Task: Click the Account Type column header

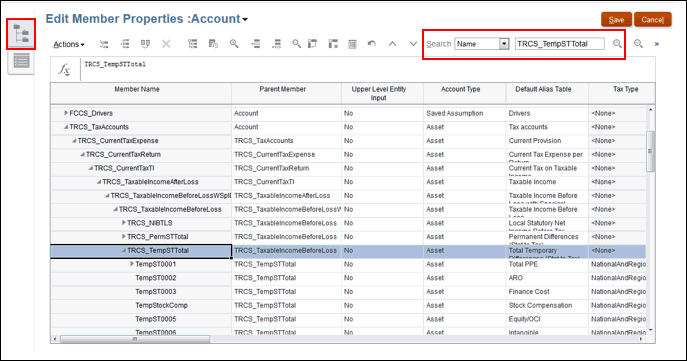Action: click(464, 93)
